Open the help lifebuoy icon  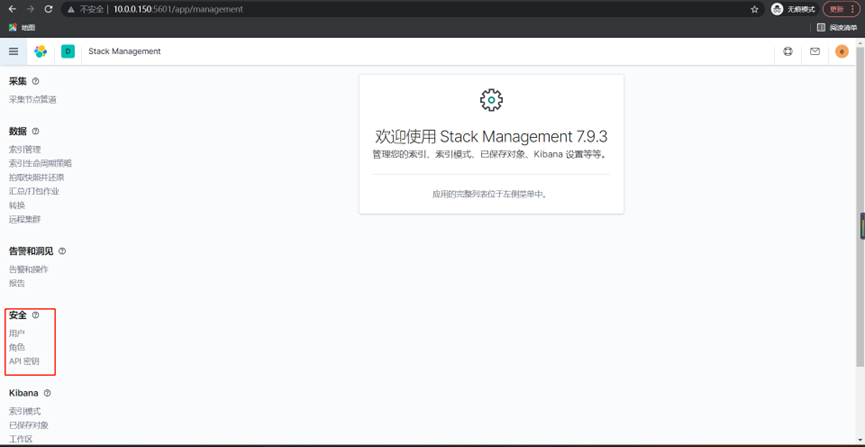click(x=788, y=51)
